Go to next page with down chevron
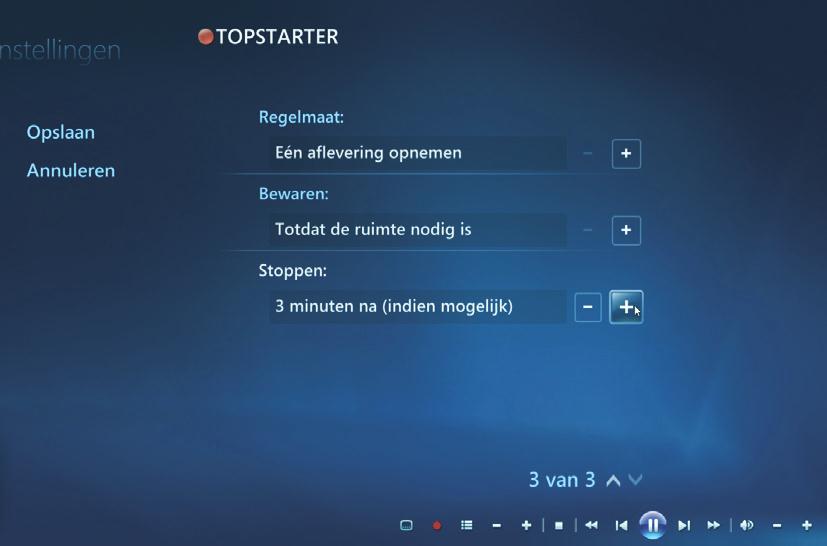Viewport: 827px width, 546px height. pyautogui.click(x=636, y=480)
